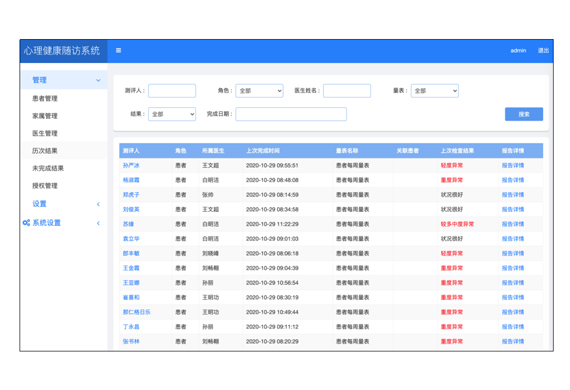This screenshot has width=570, height=390.
Task: Click the 所属医生 column header
Action: click(213, 151)
